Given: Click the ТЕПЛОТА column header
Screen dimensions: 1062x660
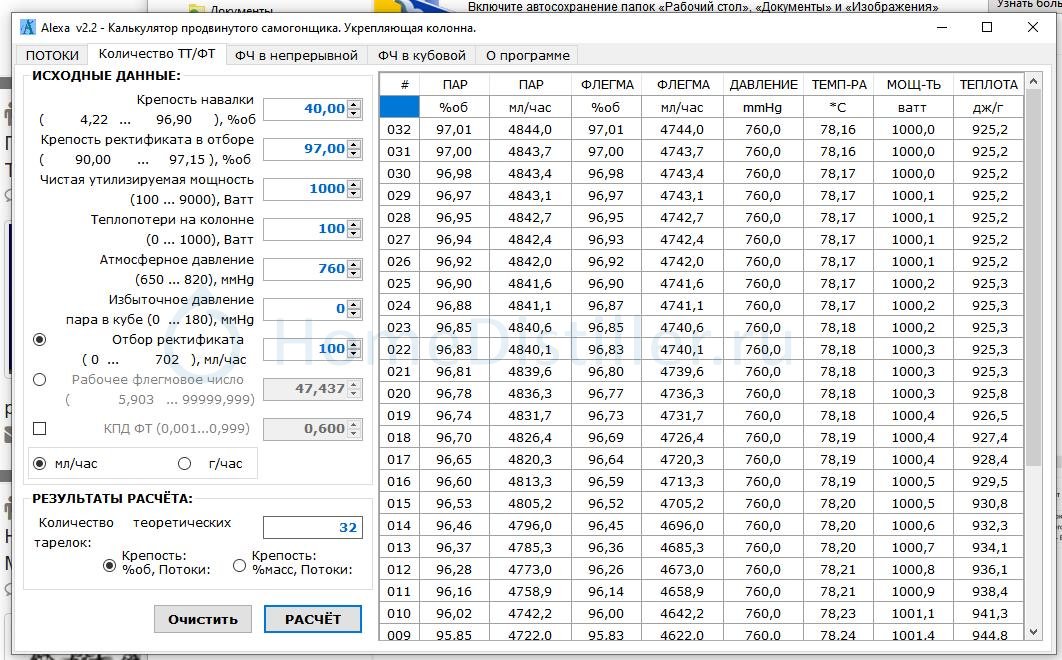Looking at the screenshot, I should click(989, 85).
